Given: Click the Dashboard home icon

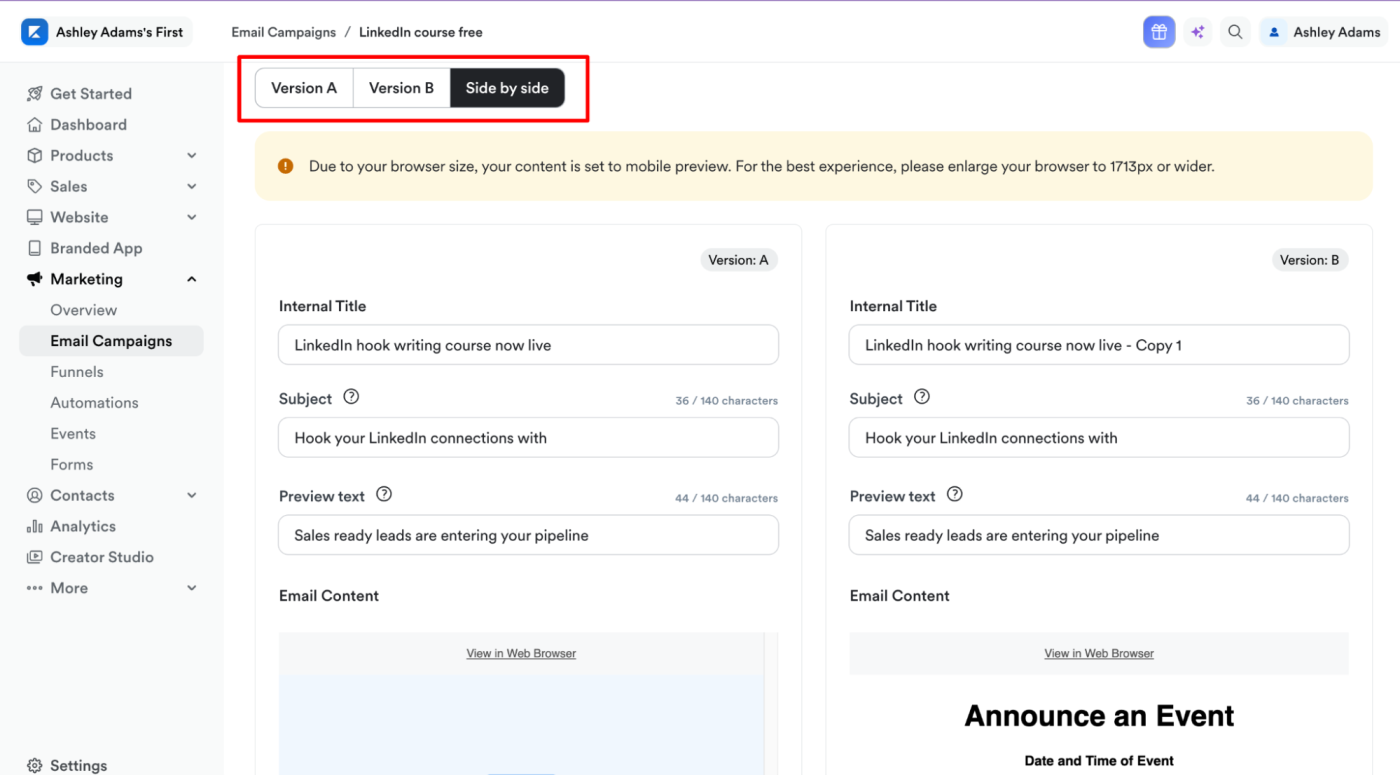Looking at the screenshot, I should (35, 125).
